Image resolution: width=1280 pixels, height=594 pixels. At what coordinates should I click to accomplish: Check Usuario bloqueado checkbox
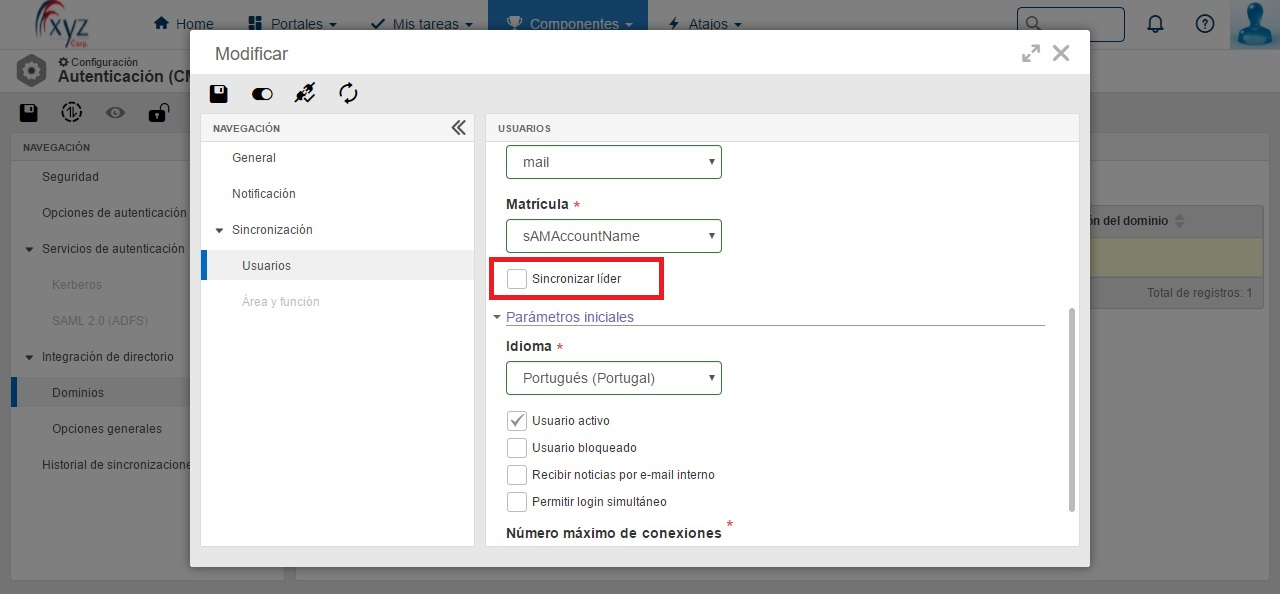(x=517, y=448)
